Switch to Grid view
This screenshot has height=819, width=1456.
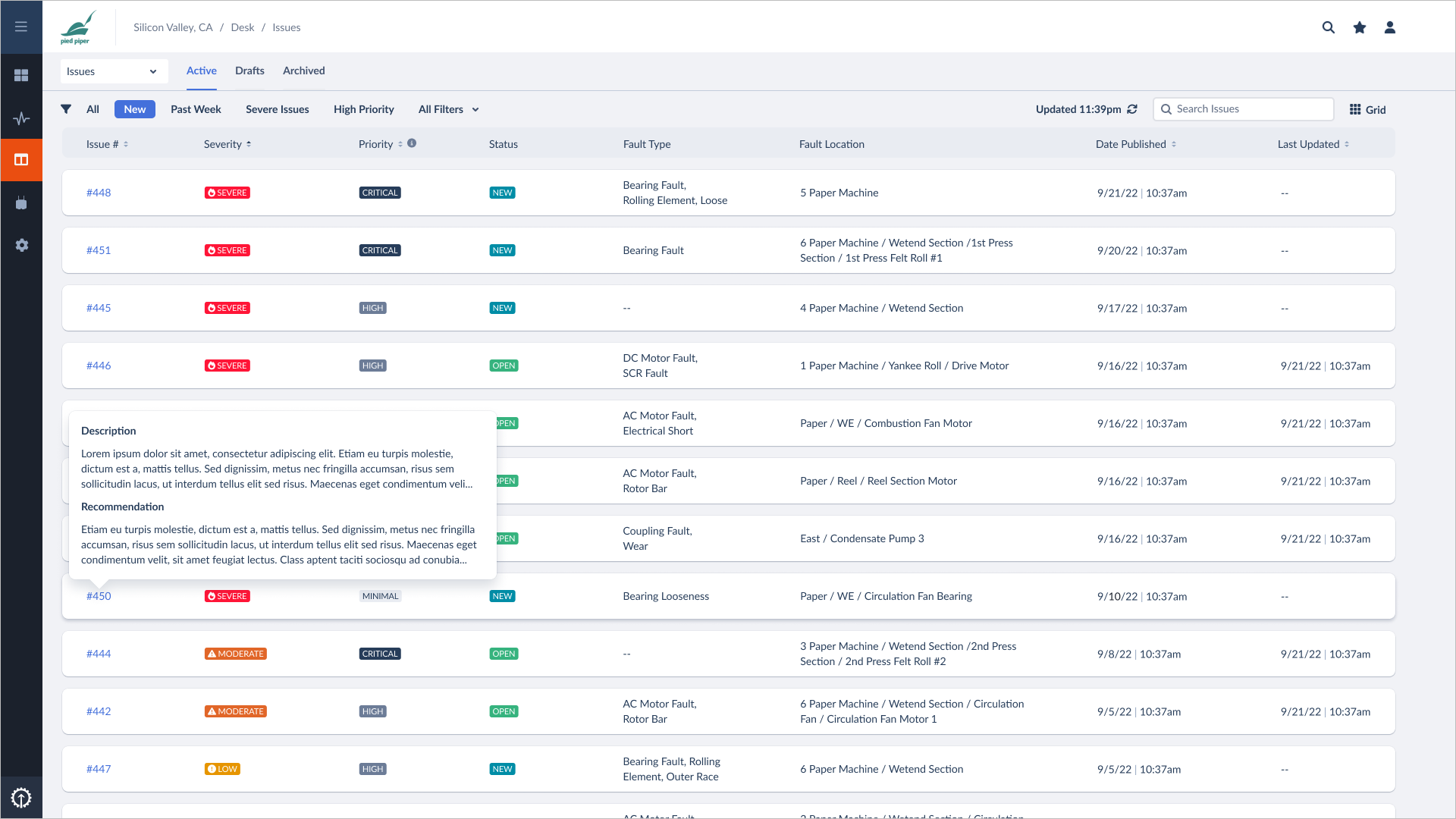point(1368,110)
